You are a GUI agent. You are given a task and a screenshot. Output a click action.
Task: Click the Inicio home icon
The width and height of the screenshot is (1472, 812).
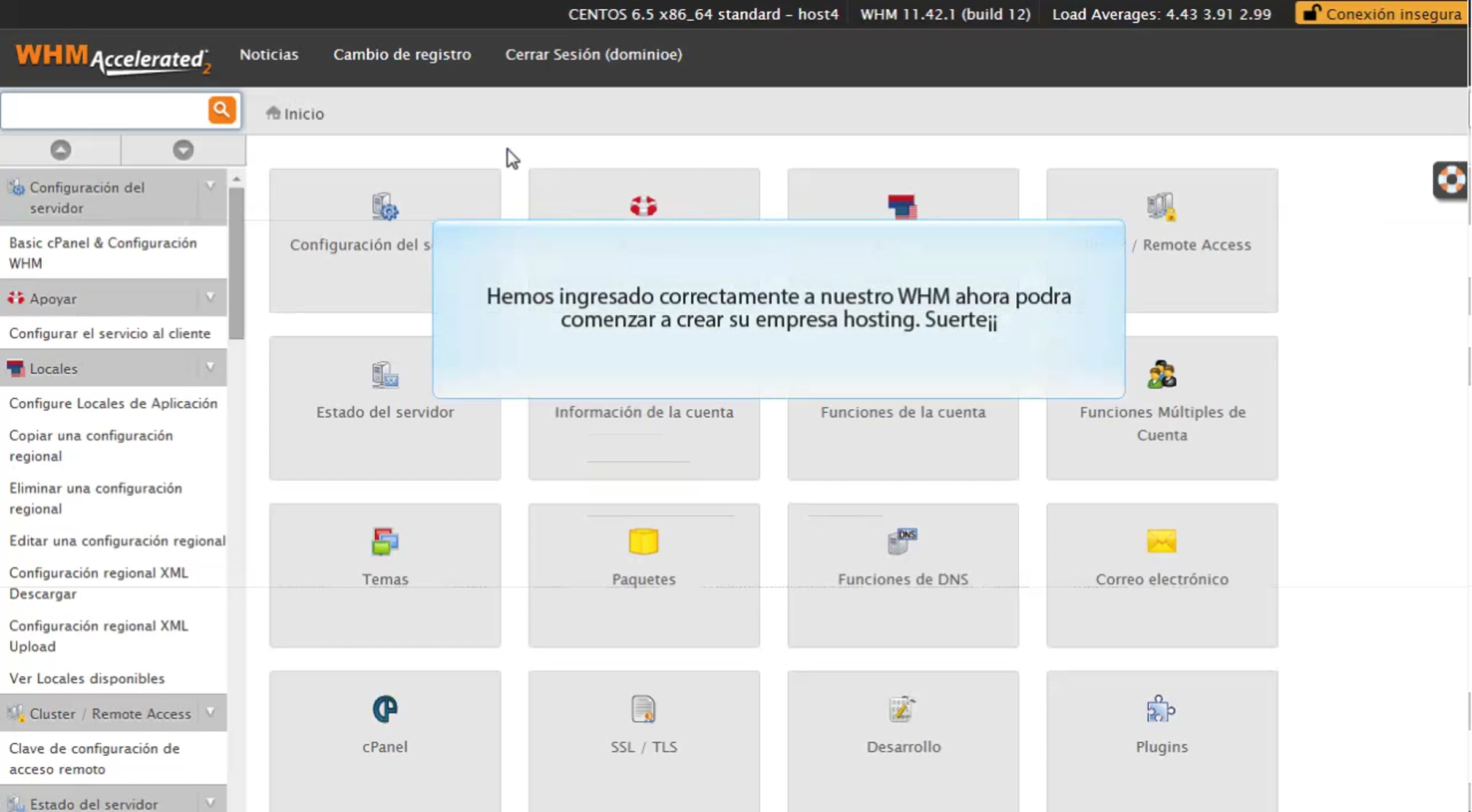pyautogui.click(x=273, y=113)
